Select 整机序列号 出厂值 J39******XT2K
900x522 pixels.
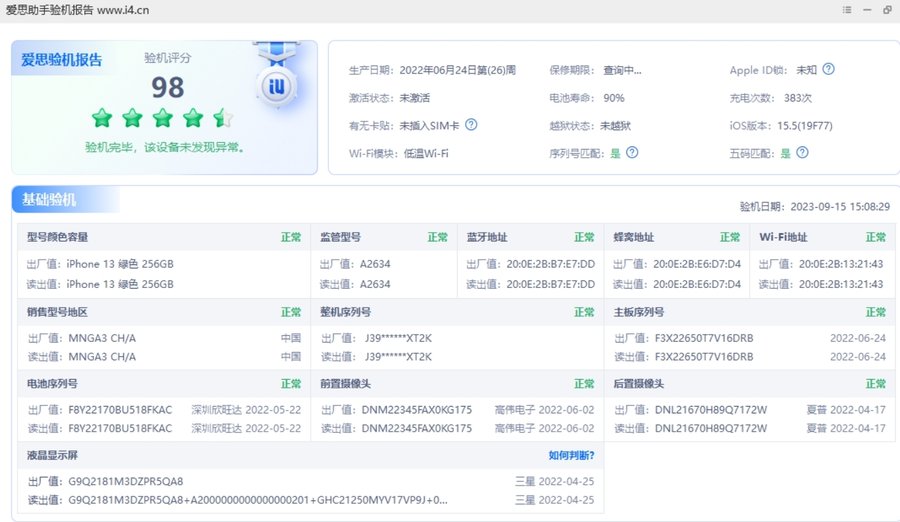398,338
